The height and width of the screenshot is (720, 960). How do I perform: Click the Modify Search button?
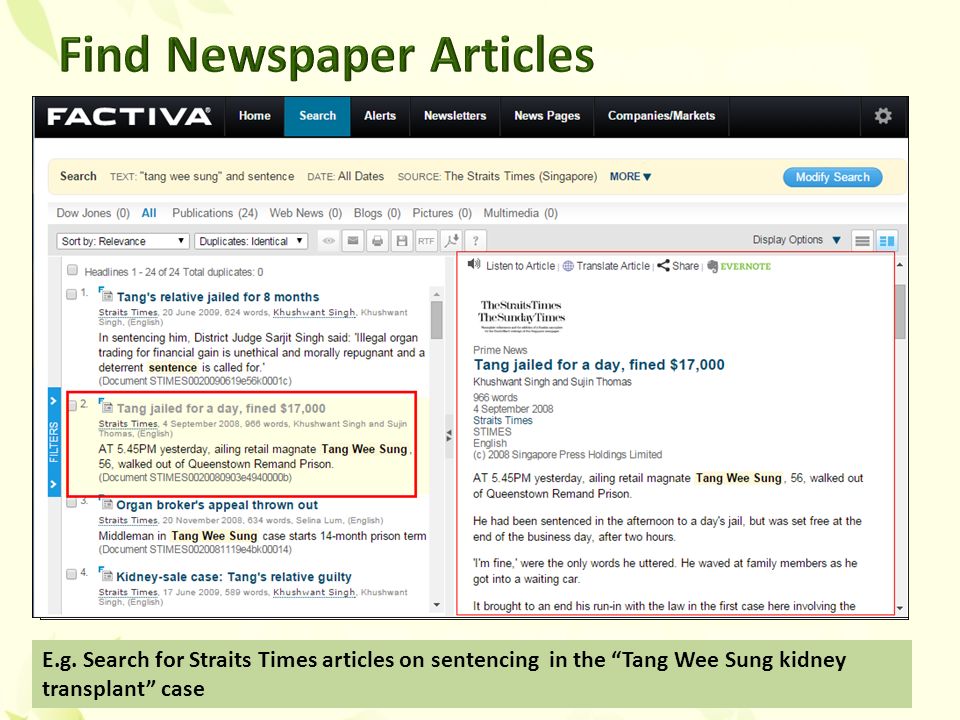[833, 177]
